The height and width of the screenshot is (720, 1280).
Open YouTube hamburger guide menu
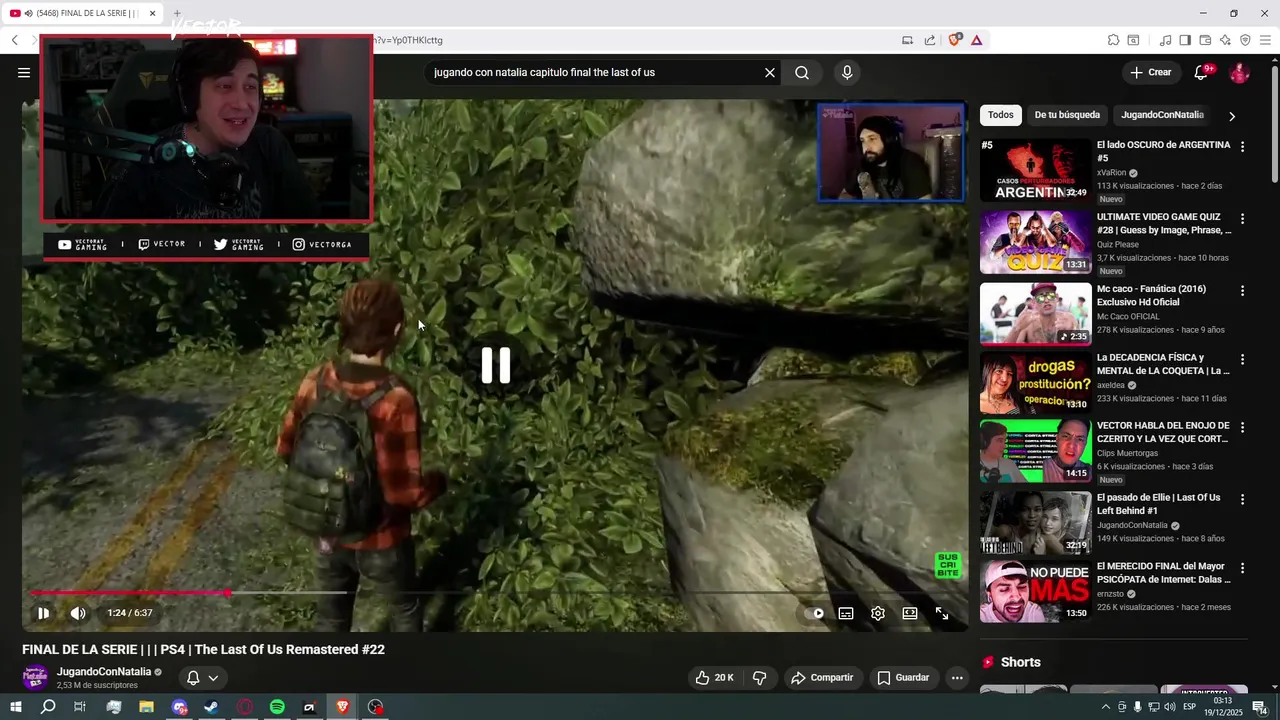tap(24, 72)
